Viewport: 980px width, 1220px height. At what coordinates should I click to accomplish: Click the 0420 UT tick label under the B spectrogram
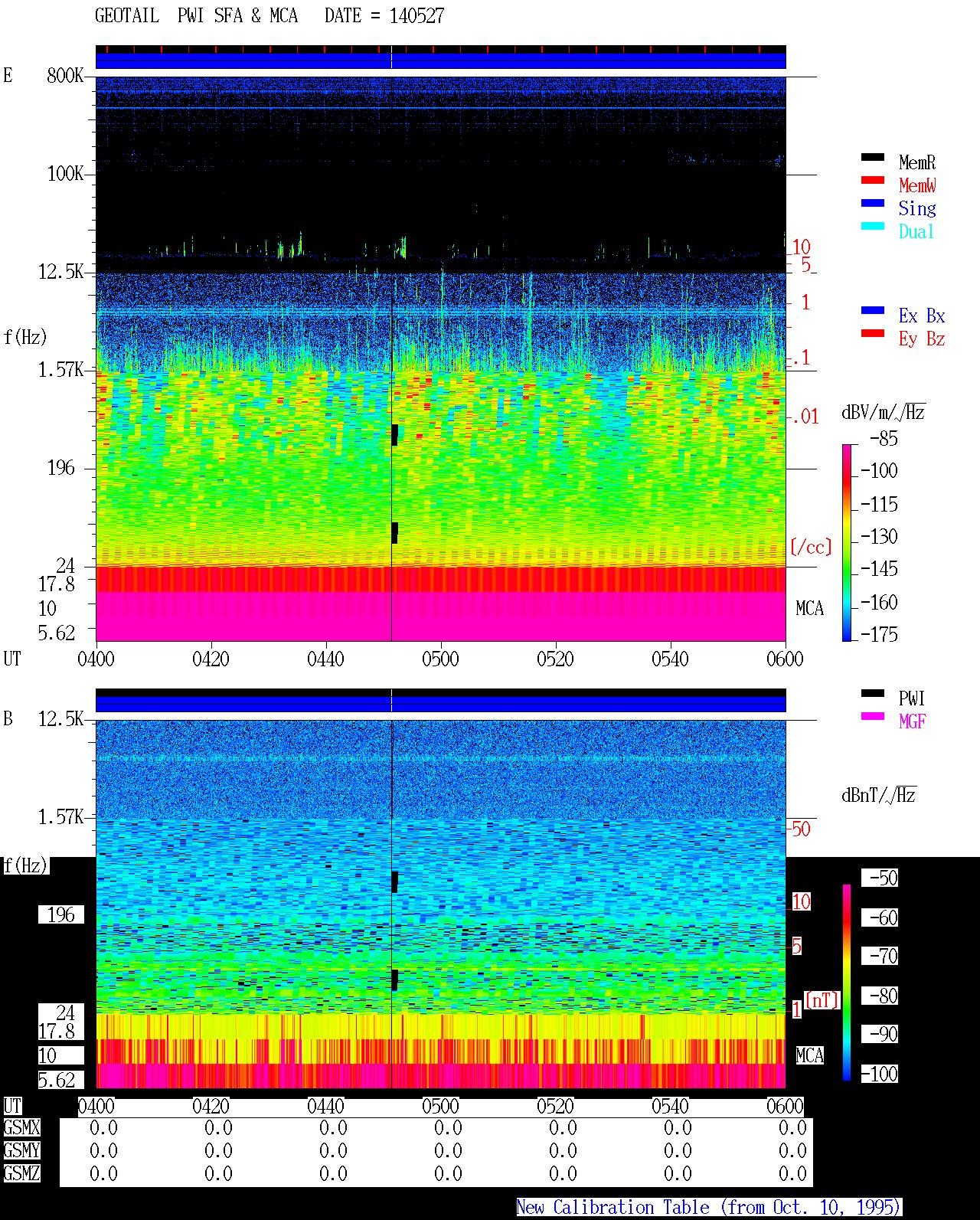coord(211,1106)
